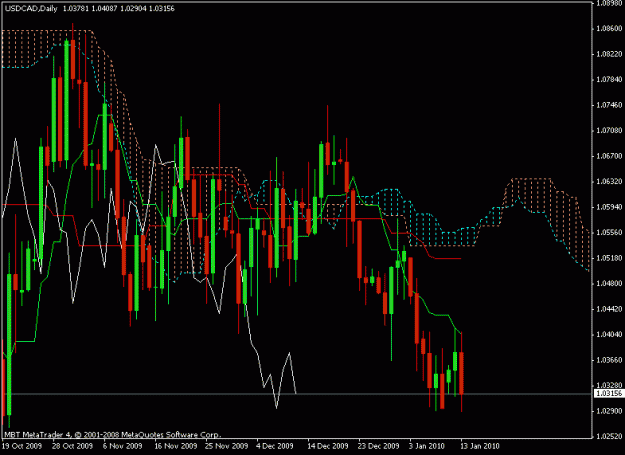
Task: Click the 1.07080 price scale label
Action: click(609, 131)
